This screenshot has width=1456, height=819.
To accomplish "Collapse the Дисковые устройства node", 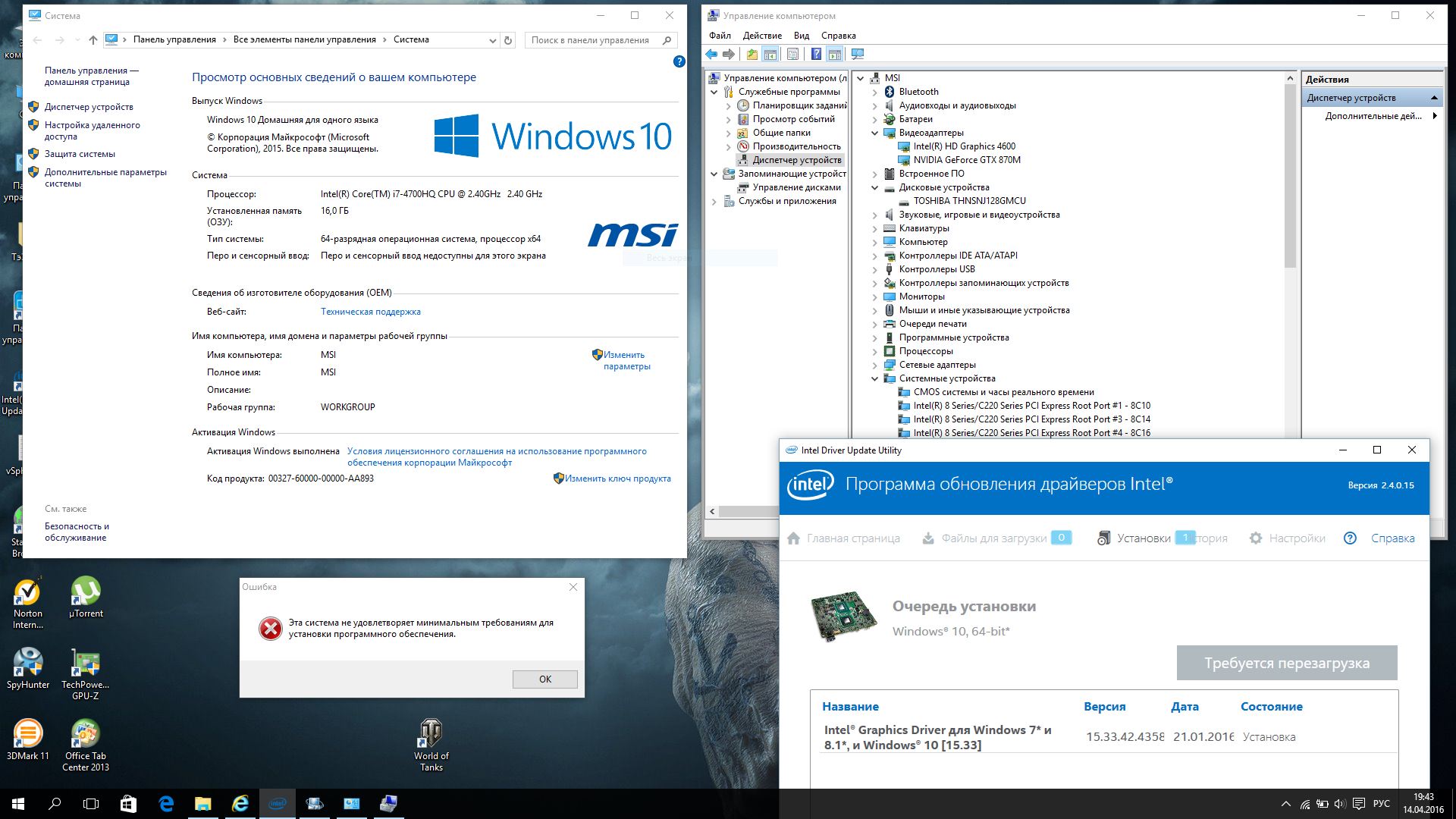I will tap(874, 187).
